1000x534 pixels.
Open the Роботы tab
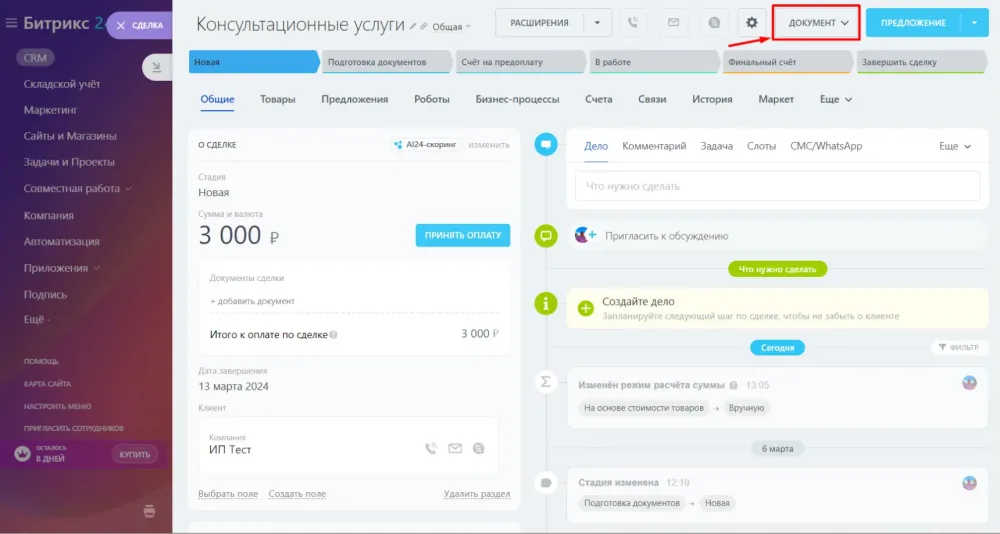[432, 100]
